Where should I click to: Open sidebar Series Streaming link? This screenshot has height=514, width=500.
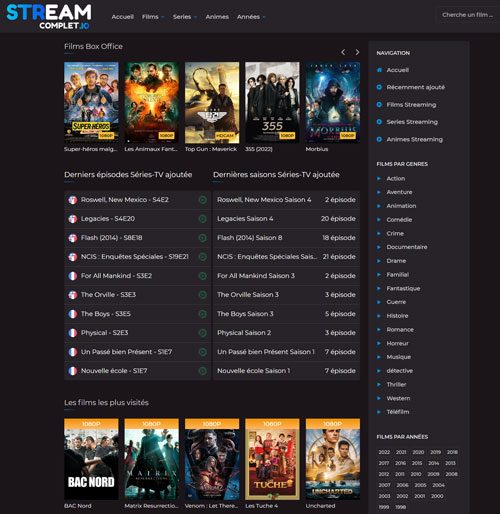point(412,122)
